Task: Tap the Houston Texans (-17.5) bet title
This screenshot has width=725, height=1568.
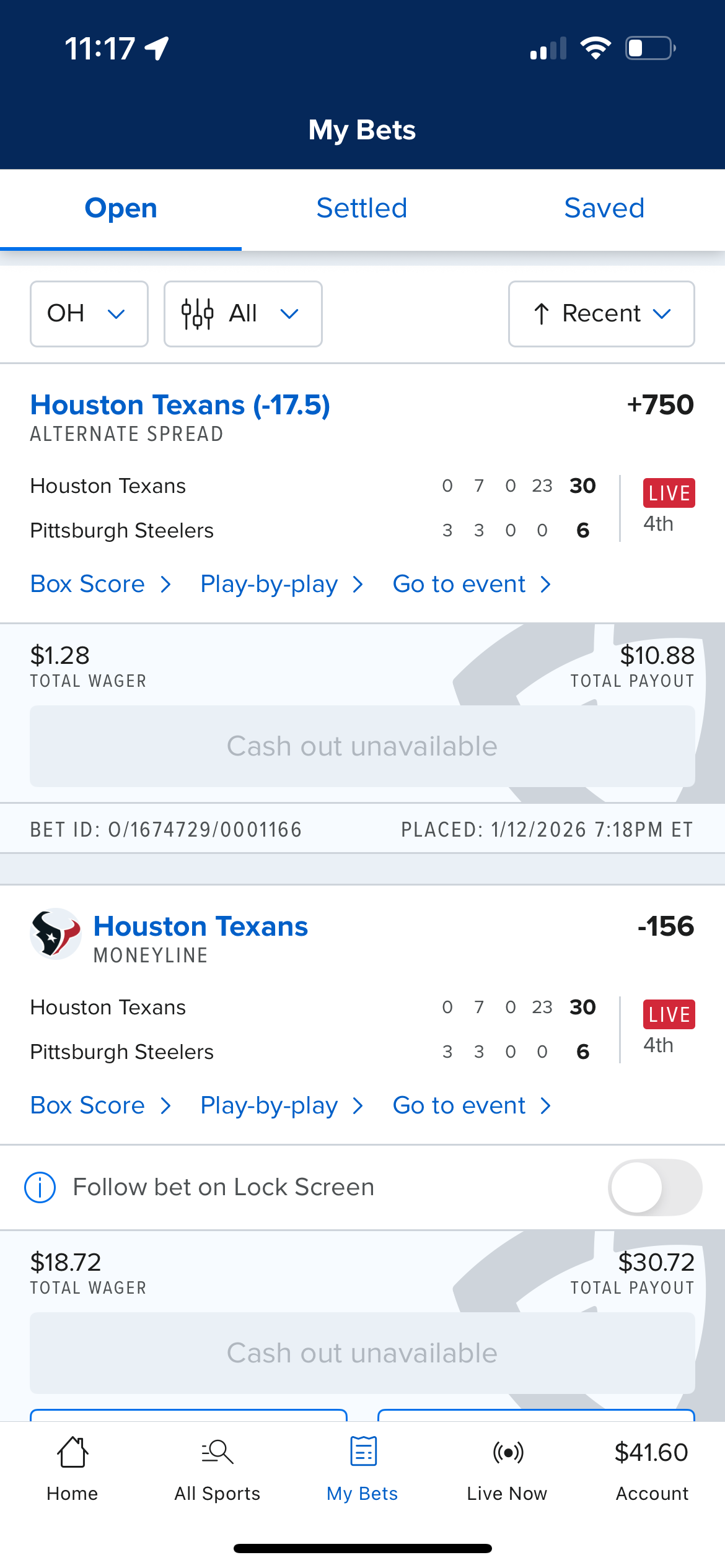Action: 180,406
